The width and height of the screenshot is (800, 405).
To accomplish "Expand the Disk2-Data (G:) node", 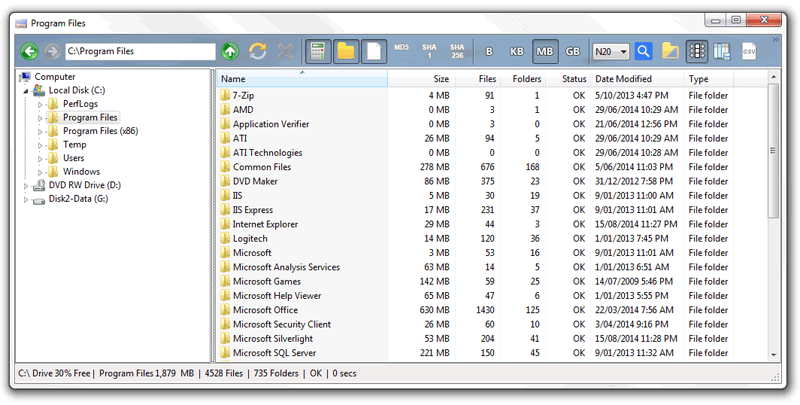I will click(26, 199).
